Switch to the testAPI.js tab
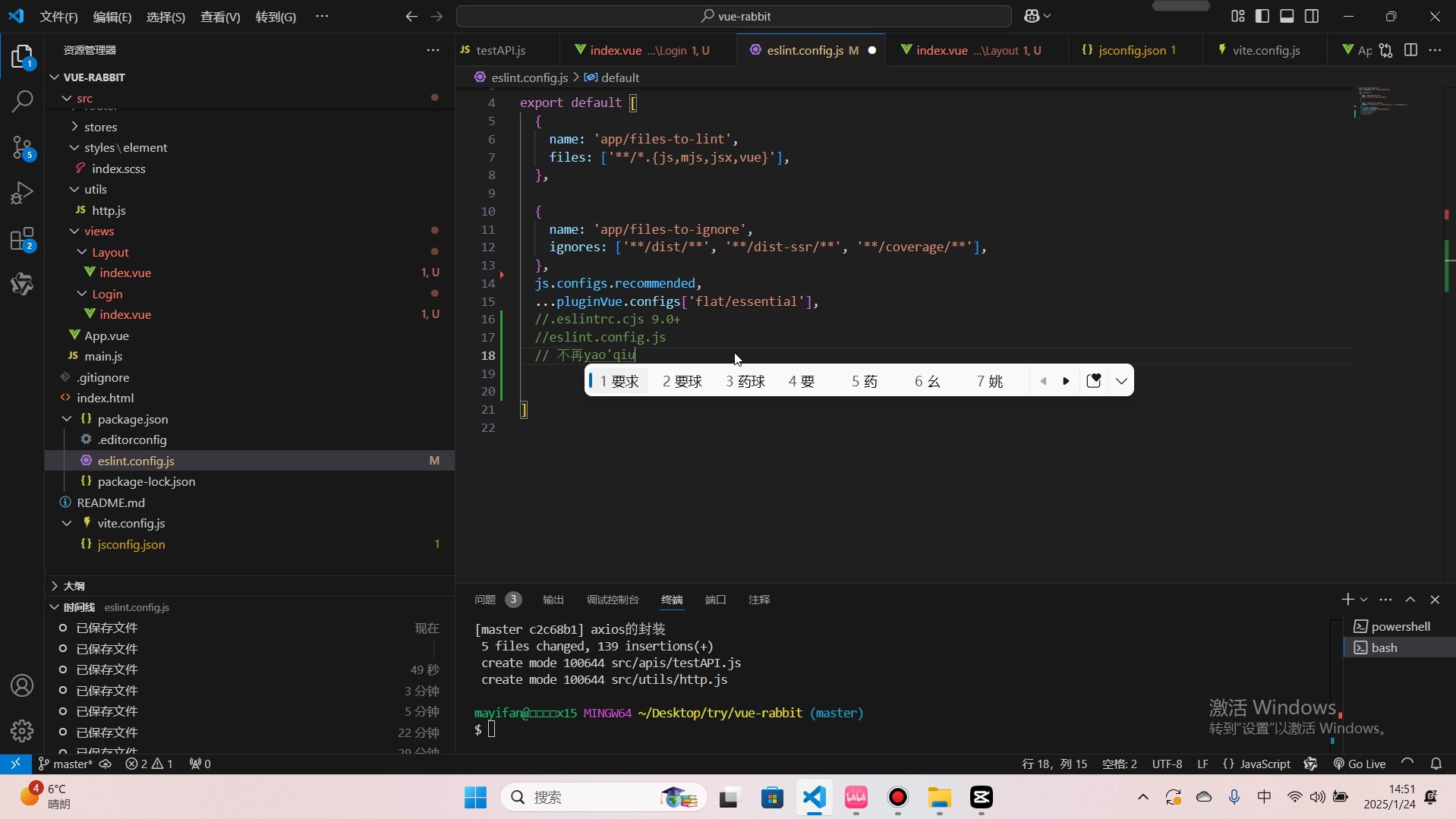The height and width of the screenshot is (819, 1456). point(501,50)
